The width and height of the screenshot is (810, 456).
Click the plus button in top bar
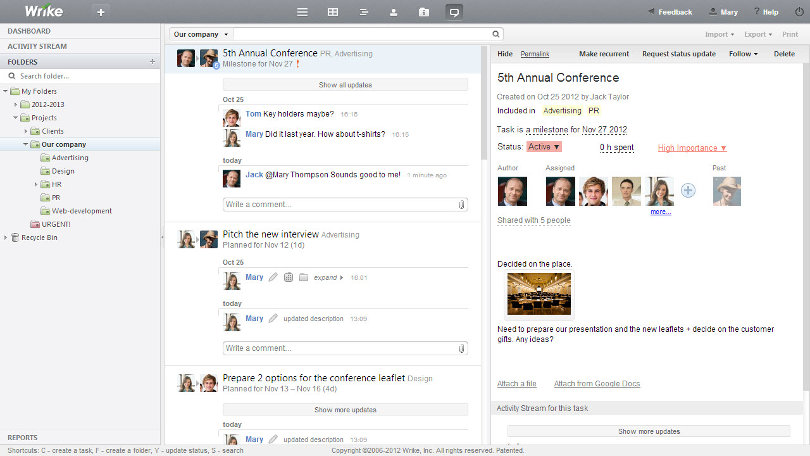click(x=101, y=12)
